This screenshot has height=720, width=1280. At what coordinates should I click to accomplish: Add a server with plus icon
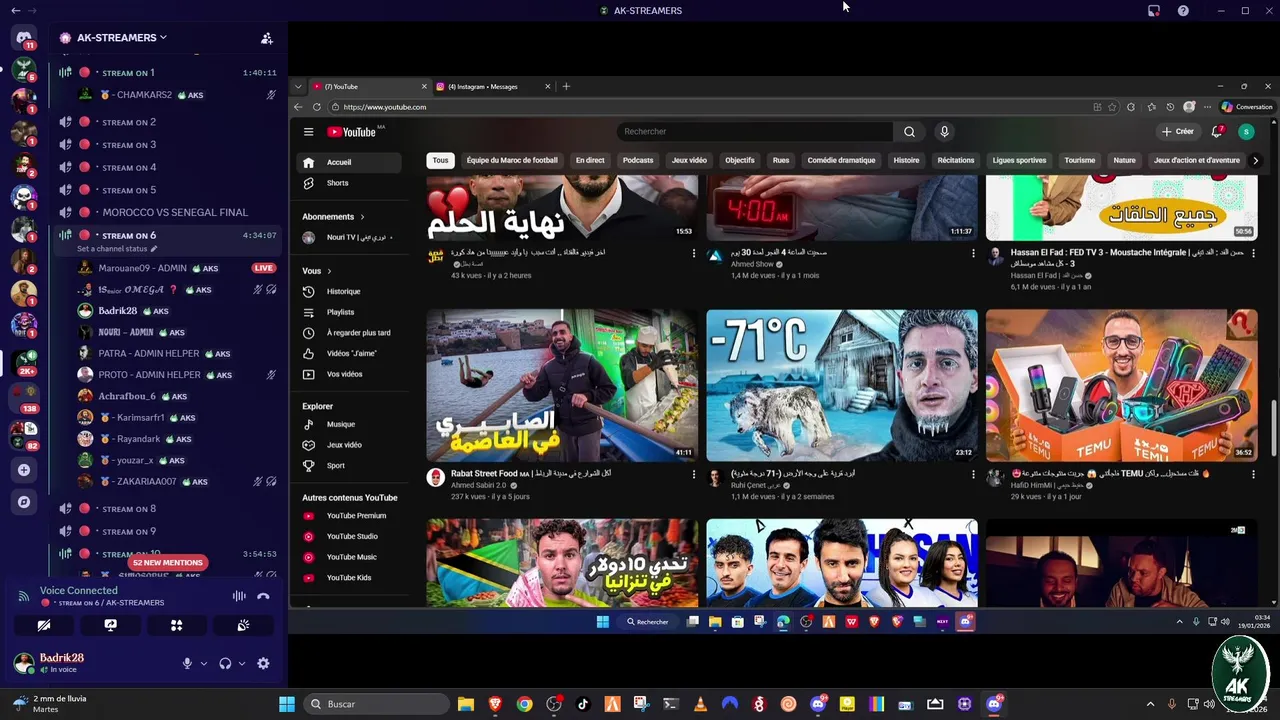click(24, 470)
